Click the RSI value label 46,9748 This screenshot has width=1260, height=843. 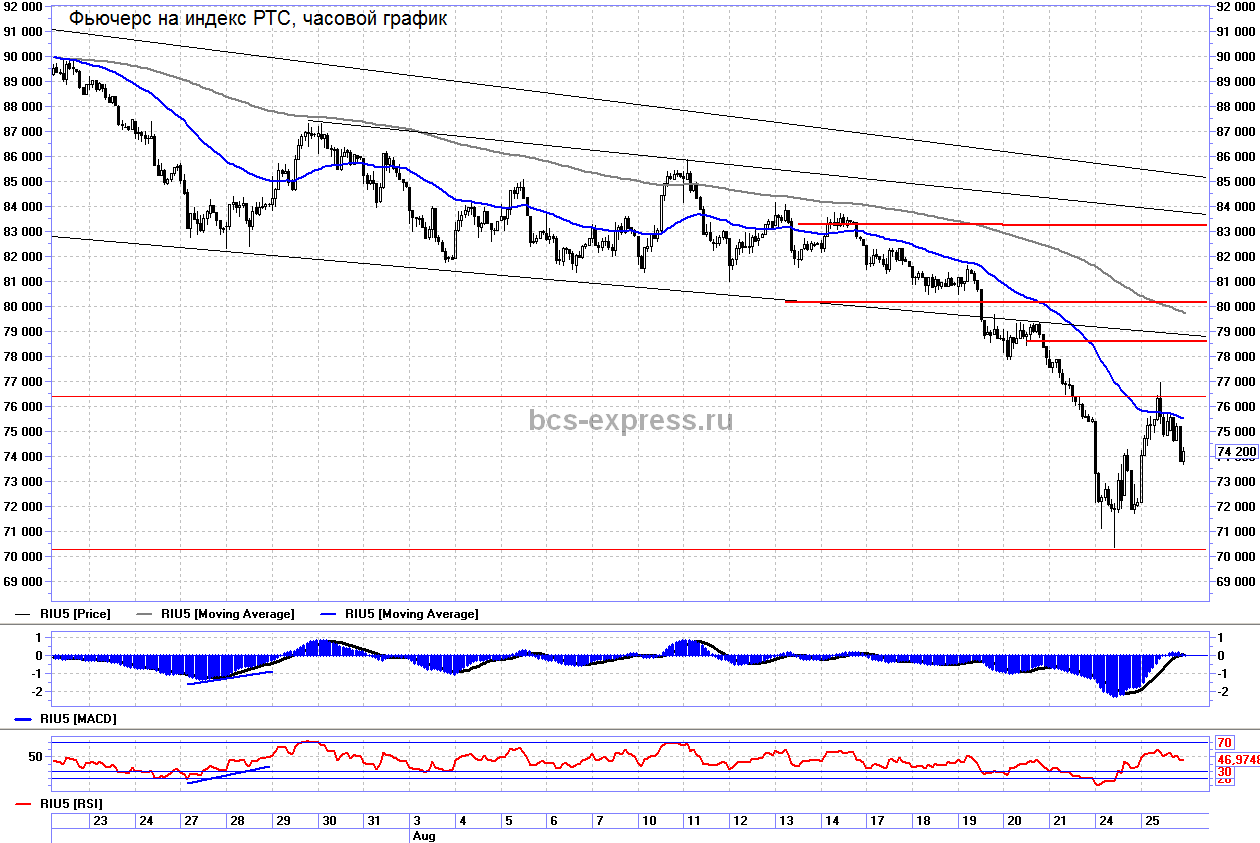click(1237, 759)
